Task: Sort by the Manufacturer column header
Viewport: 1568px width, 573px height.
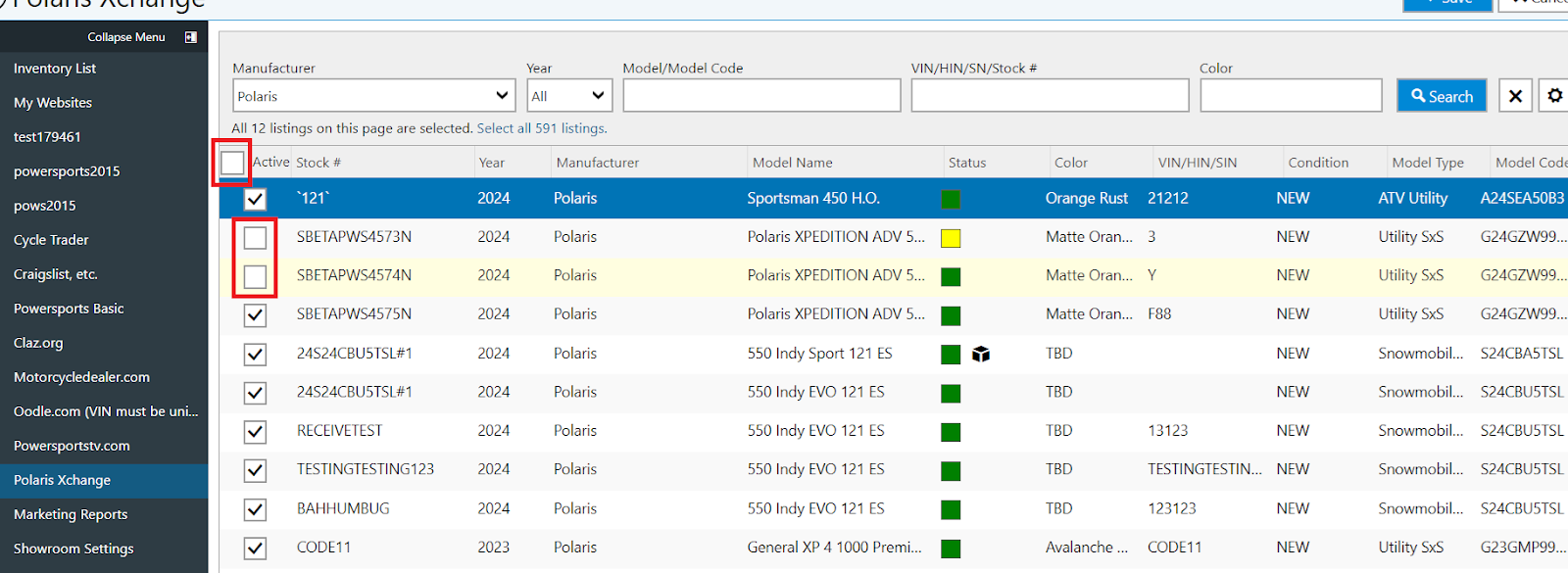Action: (598, 163)
